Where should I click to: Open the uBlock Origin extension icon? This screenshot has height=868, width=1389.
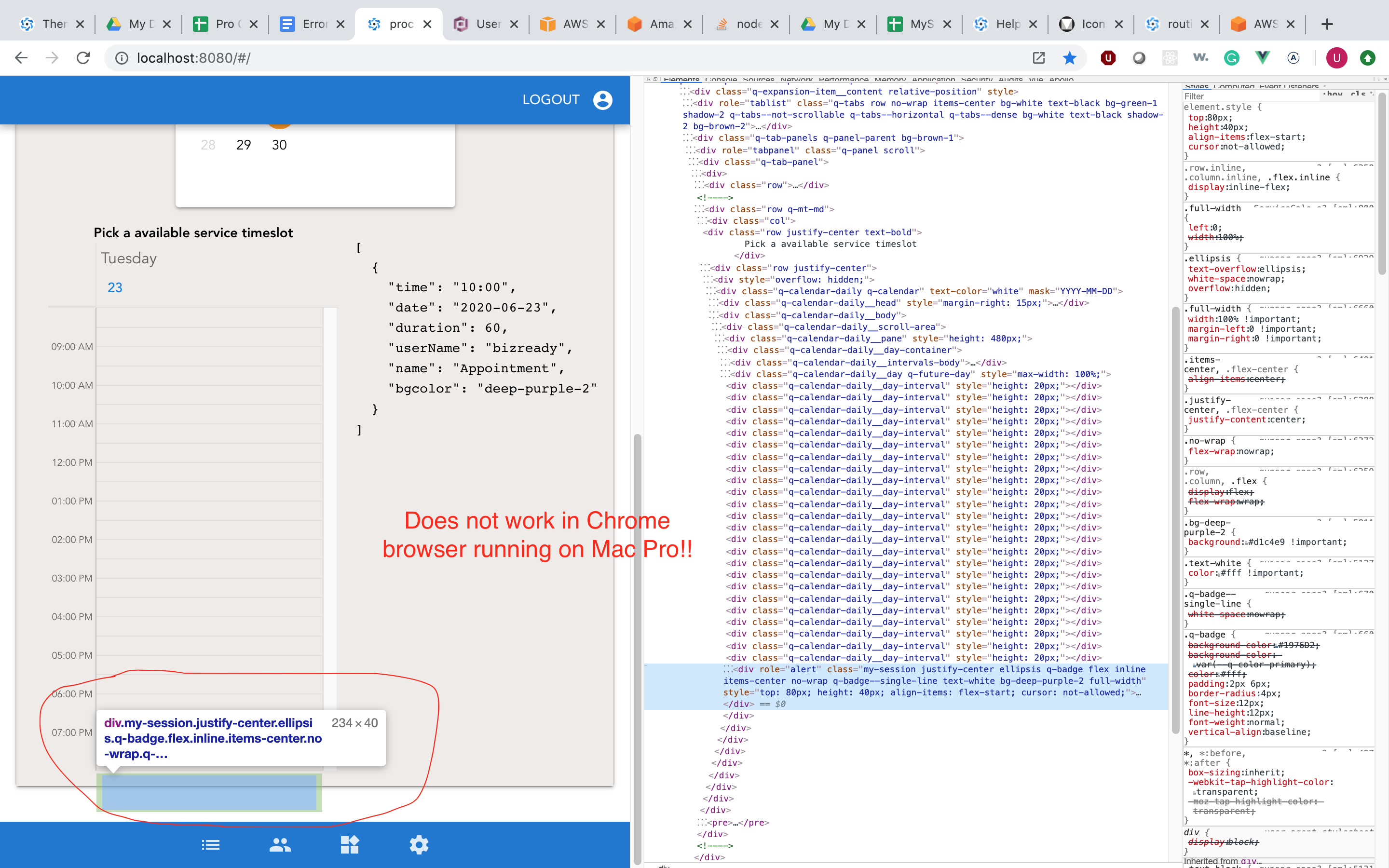pyautogui.click(x=1109, y=57)
